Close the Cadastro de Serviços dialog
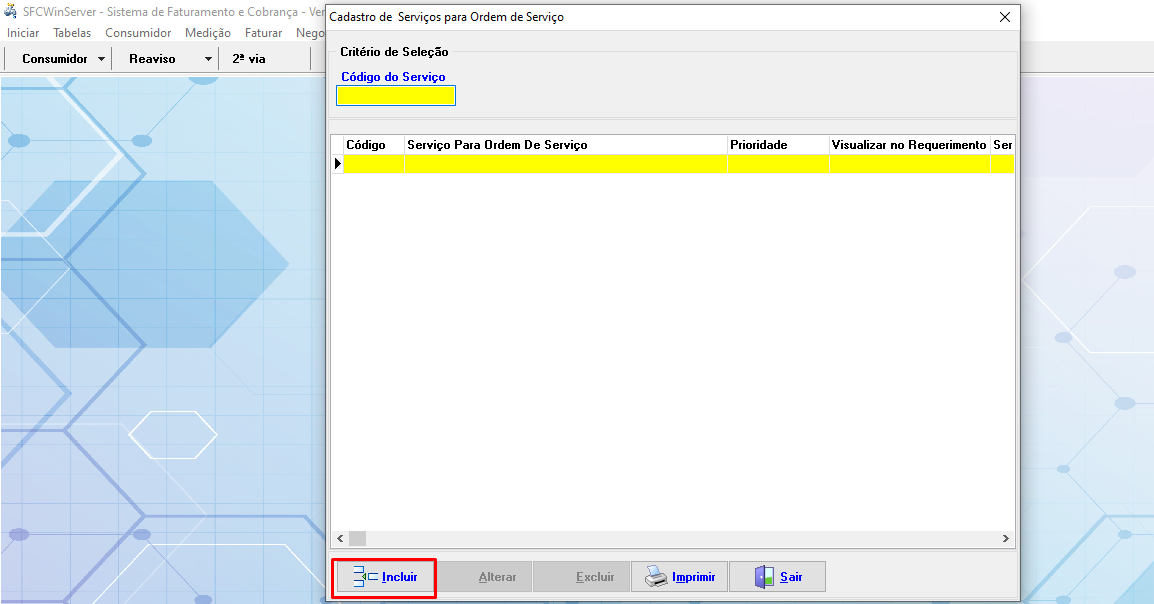The height and width of the screenshot is (604, 1154). (x=1005, y=17)
